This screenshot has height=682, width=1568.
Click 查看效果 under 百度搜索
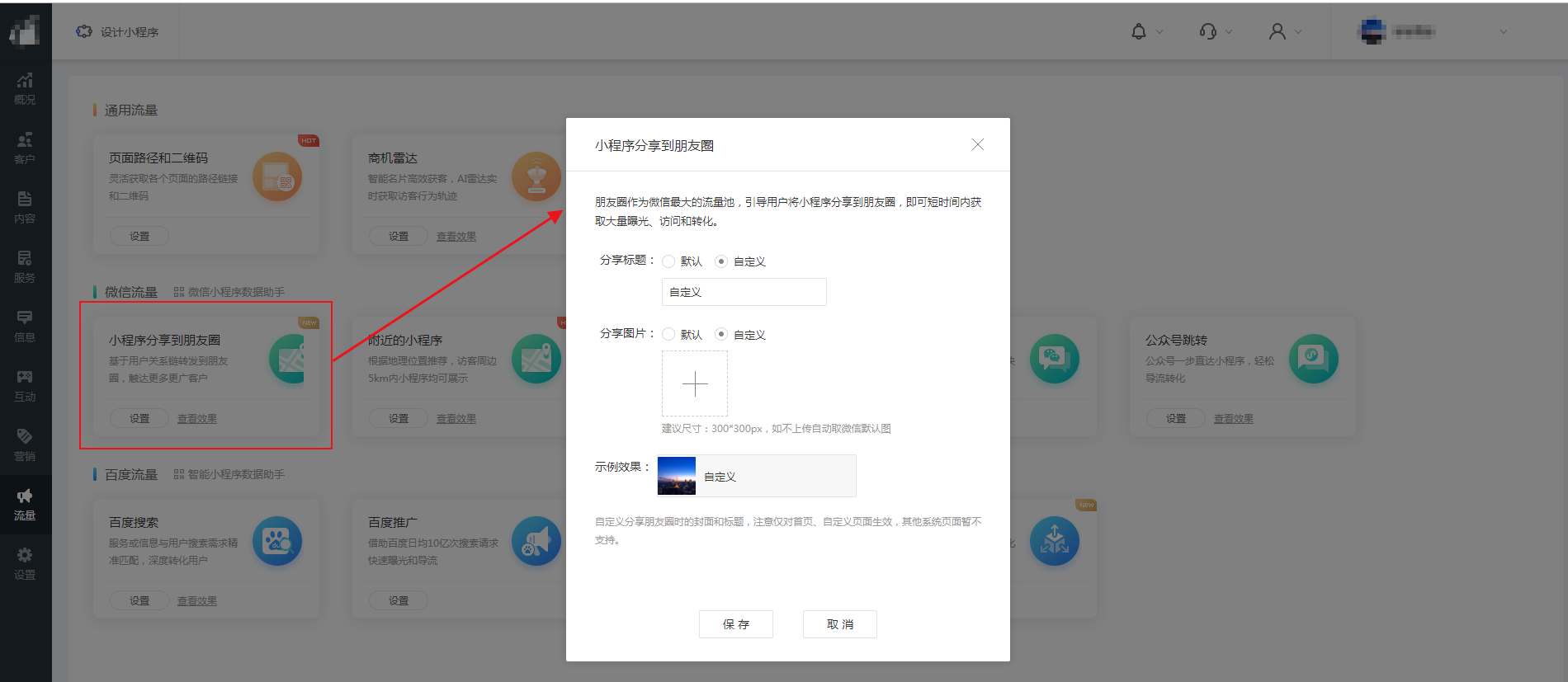click(197, 601)
